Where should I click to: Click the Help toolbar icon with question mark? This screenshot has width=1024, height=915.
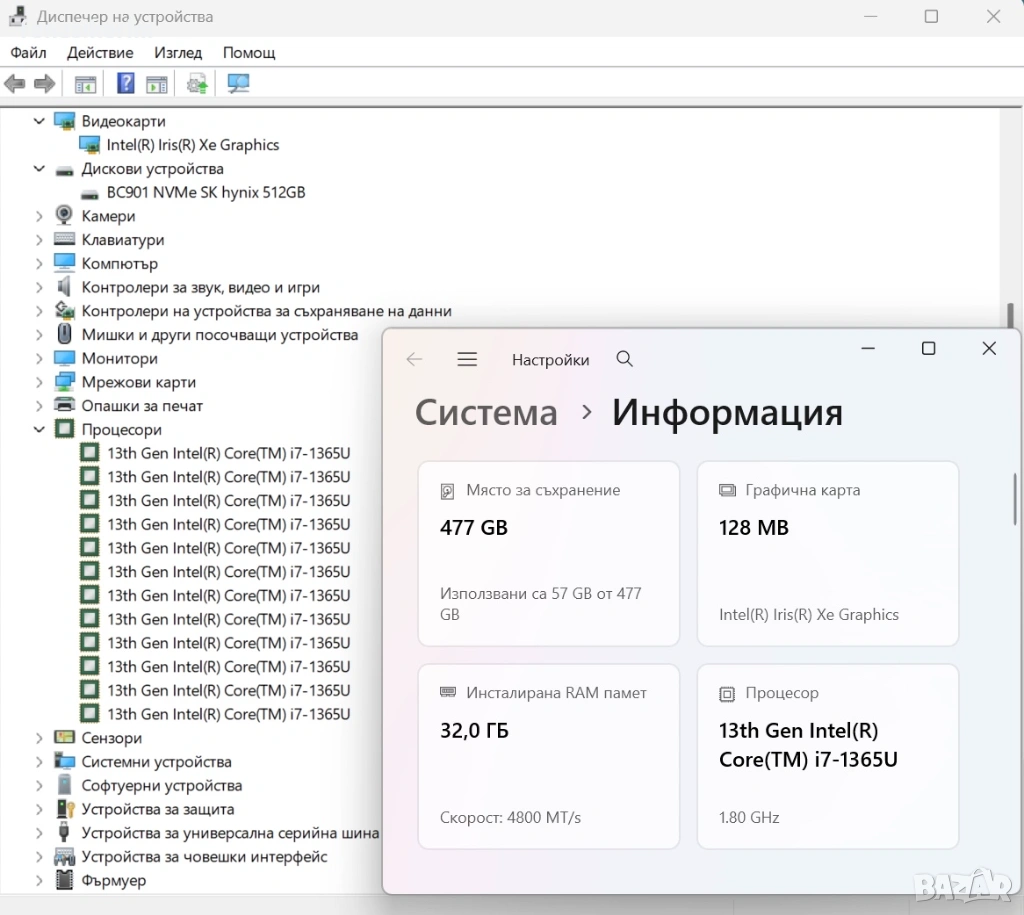[x=125, y=84]
